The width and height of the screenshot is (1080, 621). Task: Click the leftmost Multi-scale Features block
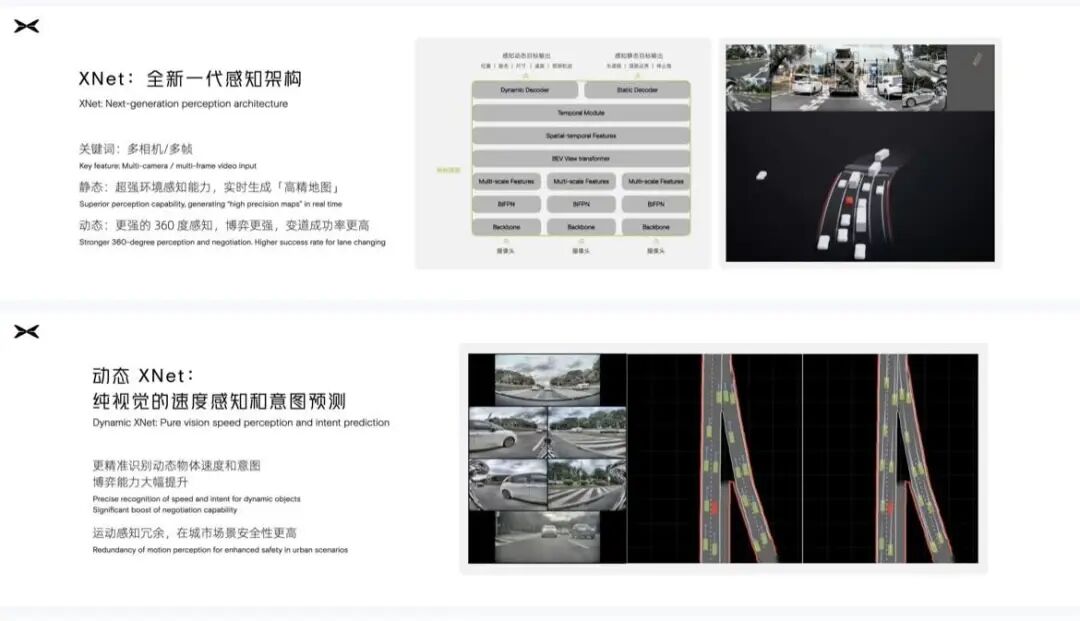(506, 182)
